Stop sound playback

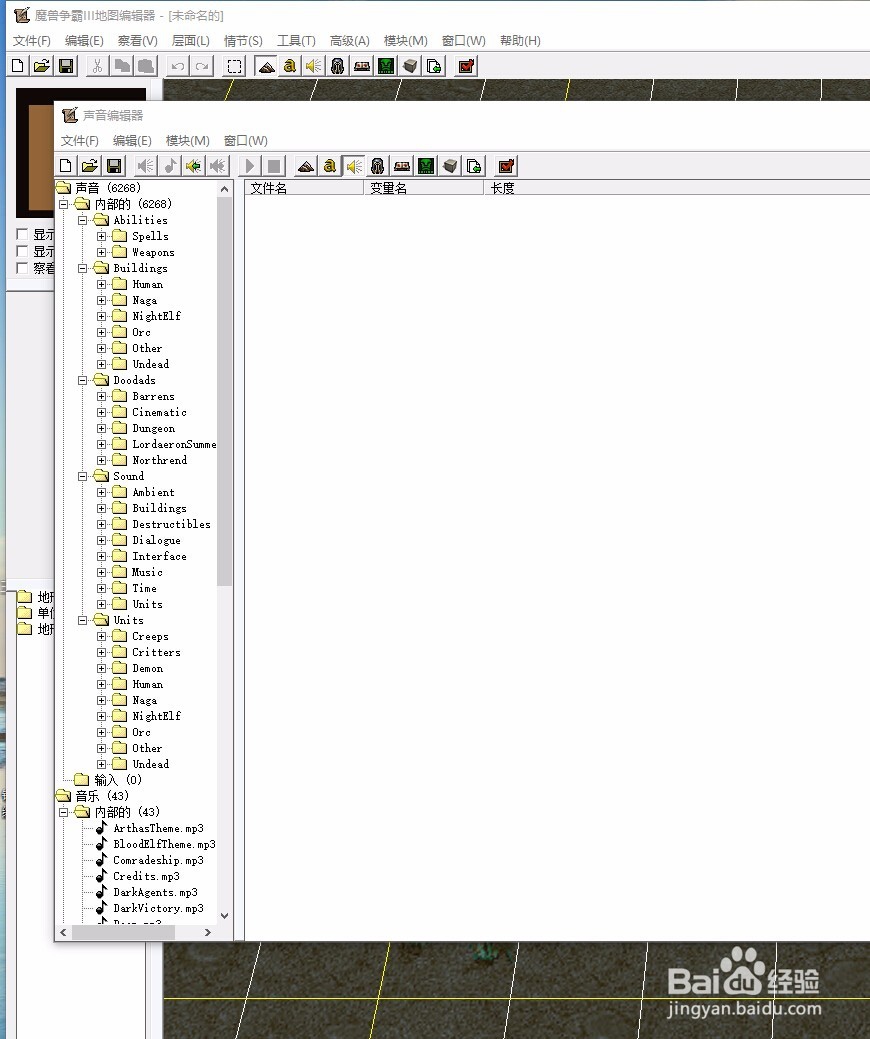pos(273,166)
